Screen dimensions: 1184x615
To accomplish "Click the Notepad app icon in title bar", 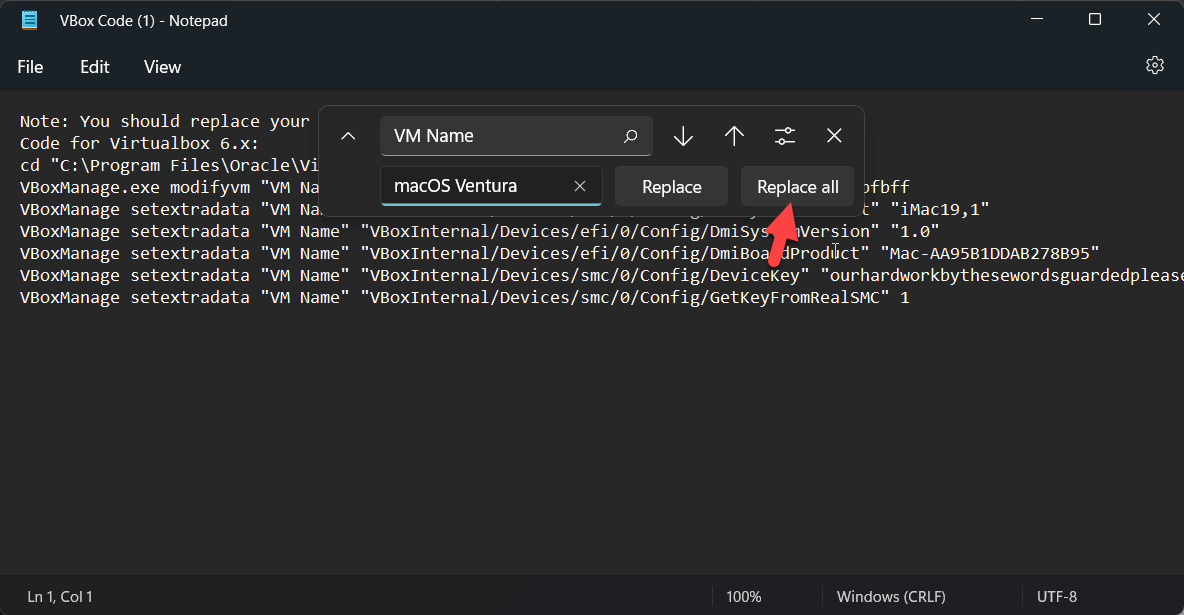I will tap(29, 20).
